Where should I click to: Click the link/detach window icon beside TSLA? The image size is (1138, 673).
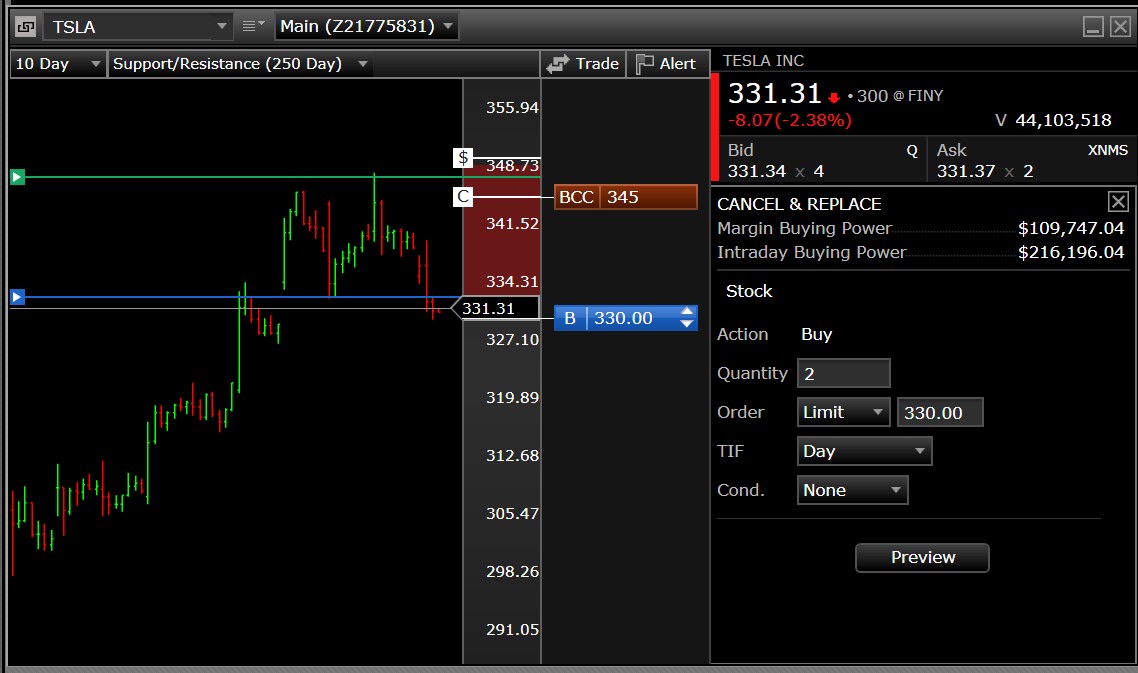[x=25, y=28]
